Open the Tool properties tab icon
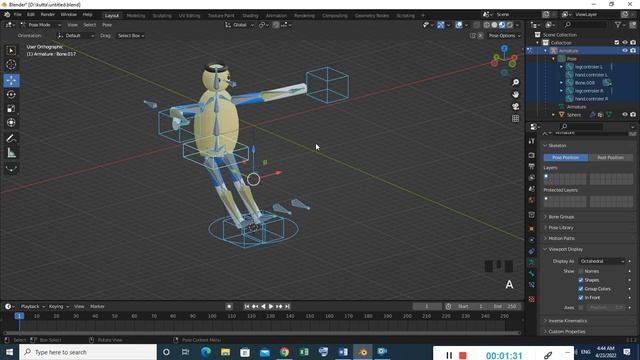This screenshot has width=640, height=360. (531, 141)
